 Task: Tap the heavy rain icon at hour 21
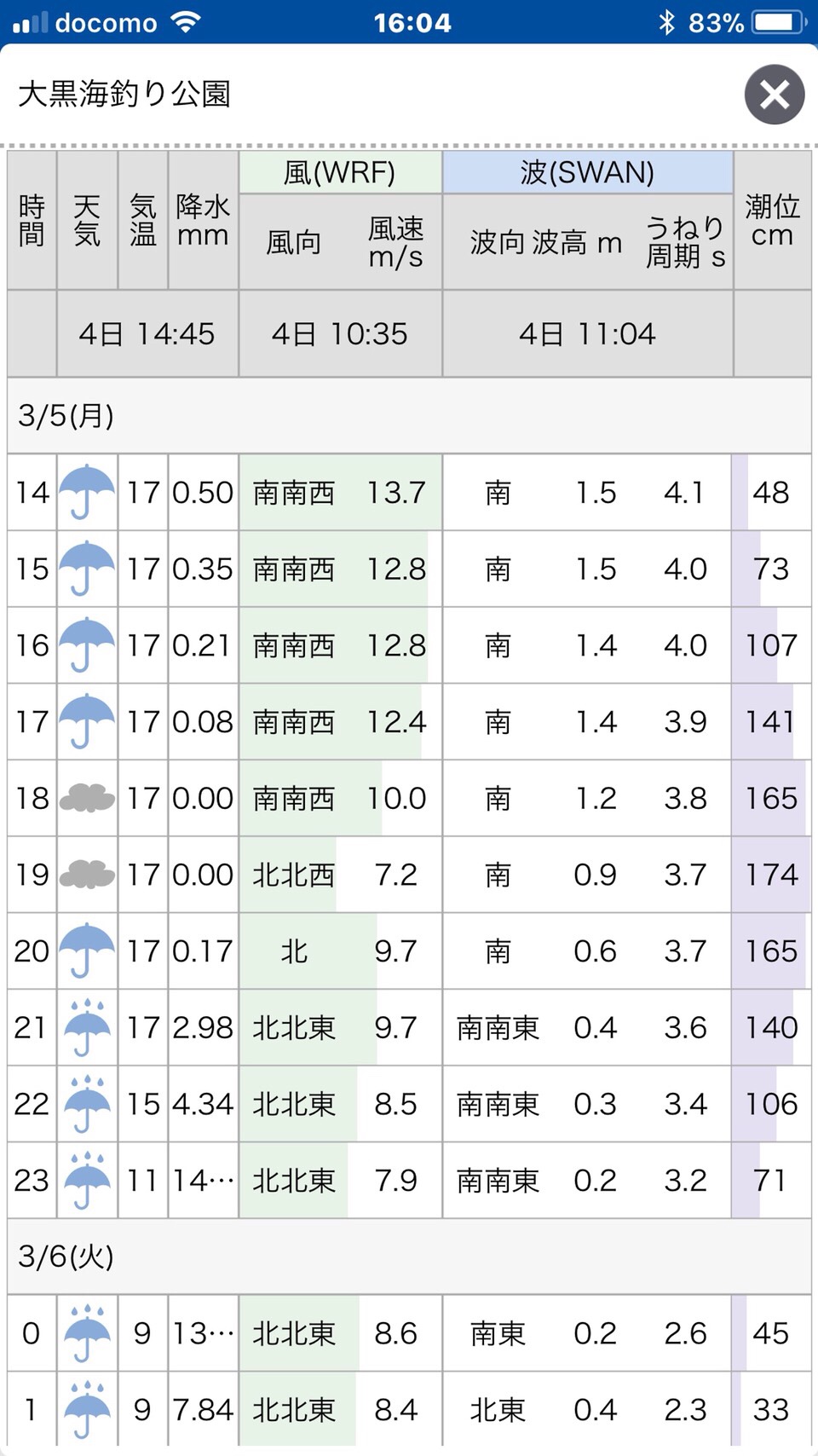(87, 1027)
